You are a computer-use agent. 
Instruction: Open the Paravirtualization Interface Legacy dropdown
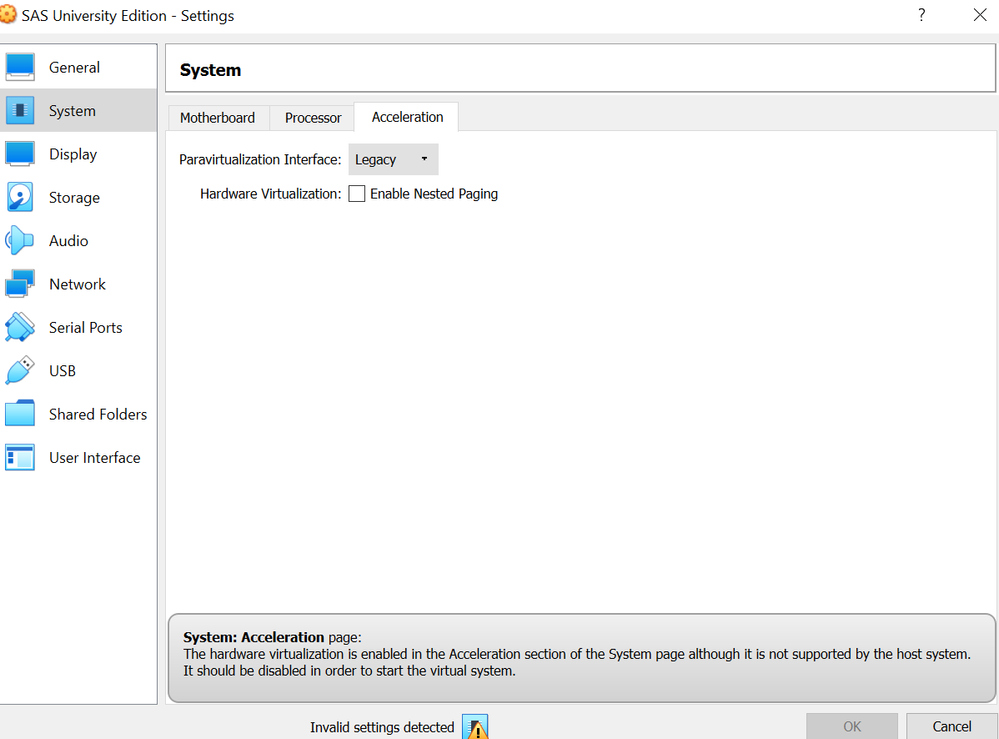pos(393,159)
